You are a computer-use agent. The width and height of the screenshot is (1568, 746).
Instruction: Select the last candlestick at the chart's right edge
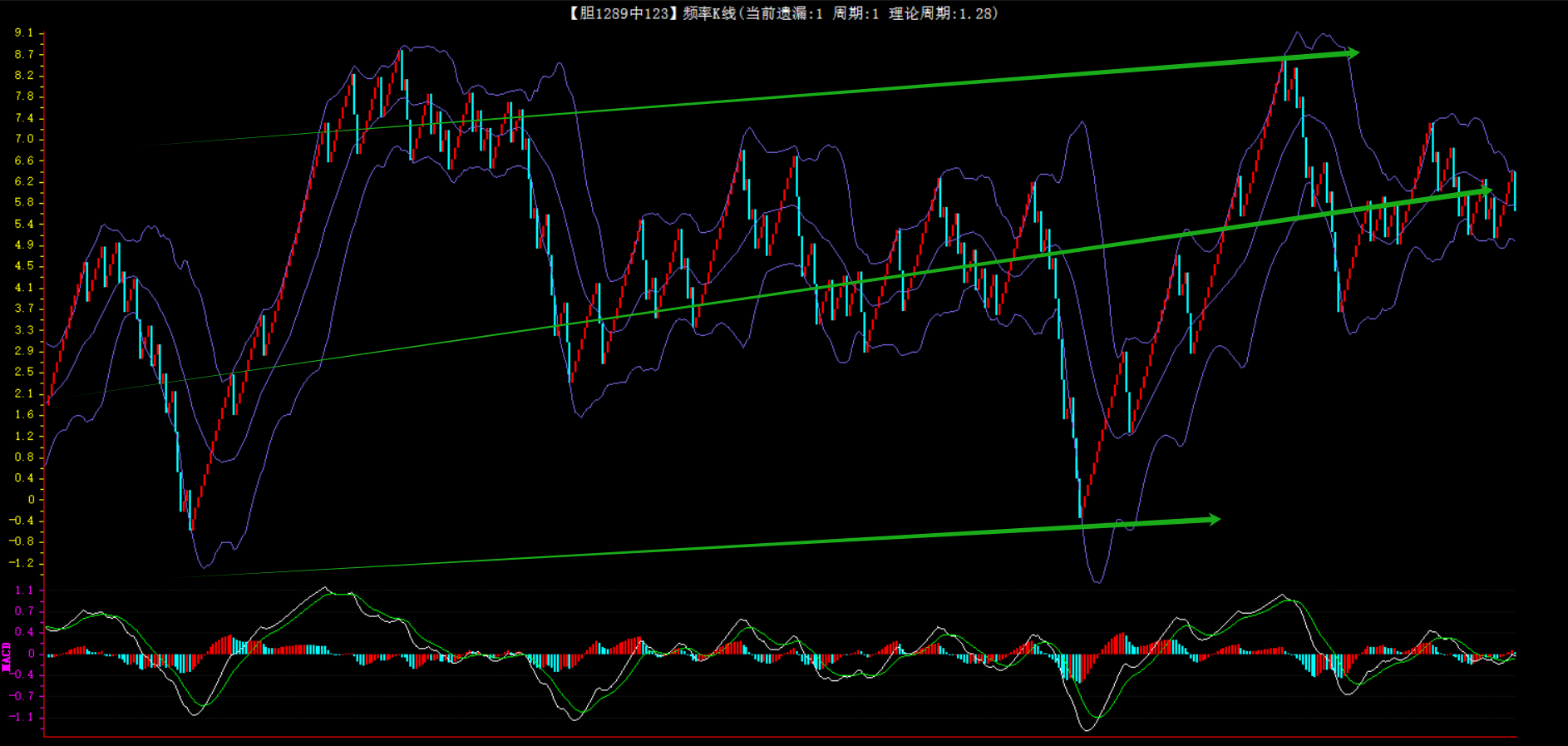tap(1514, 190)
